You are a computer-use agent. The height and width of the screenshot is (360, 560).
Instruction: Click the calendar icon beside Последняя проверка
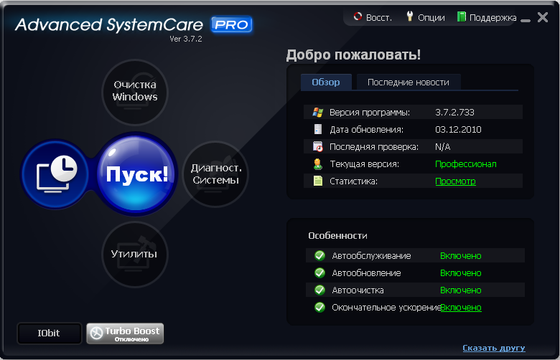(x=318, y=146)
